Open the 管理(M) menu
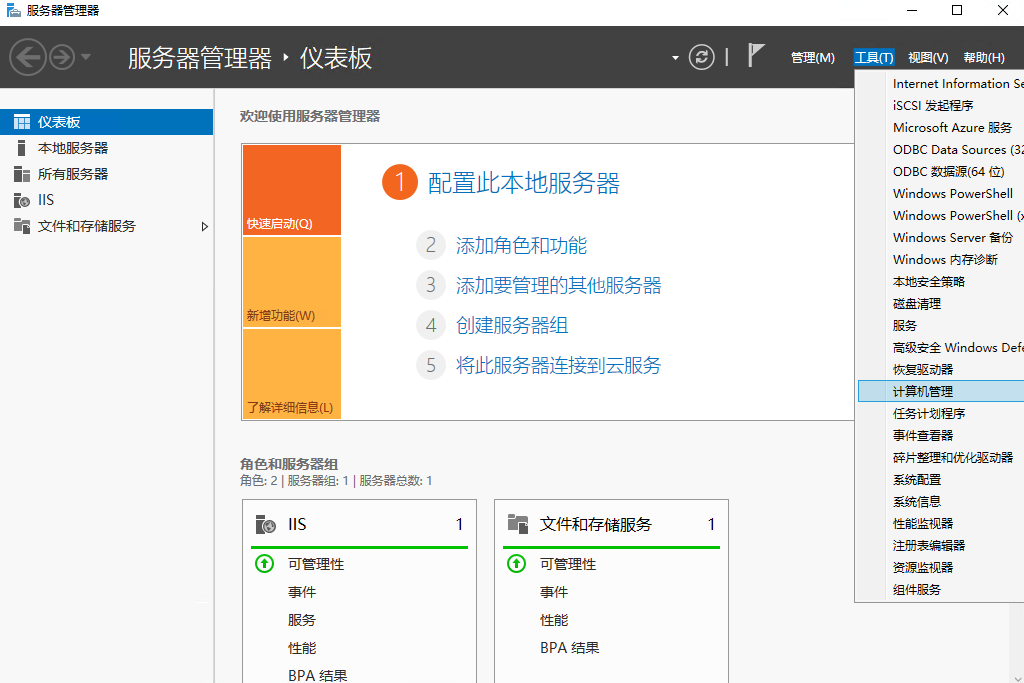The image size is (1024, 683). (812, 58)
